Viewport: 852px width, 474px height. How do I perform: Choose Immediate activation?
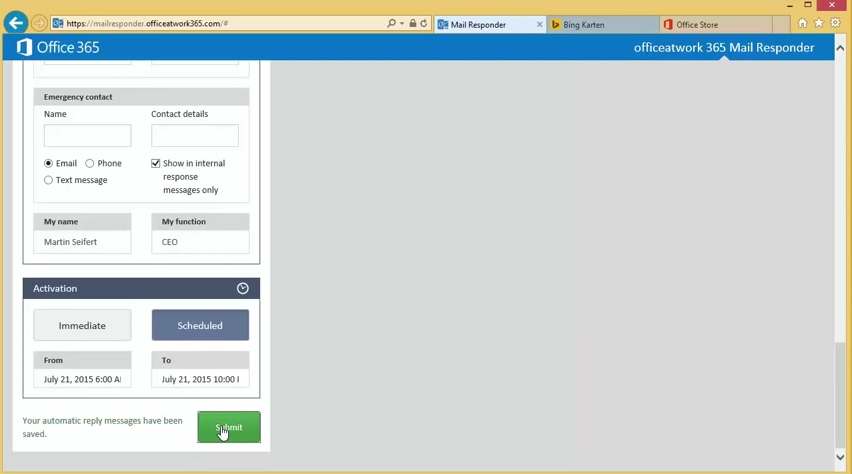click(82, 325)
